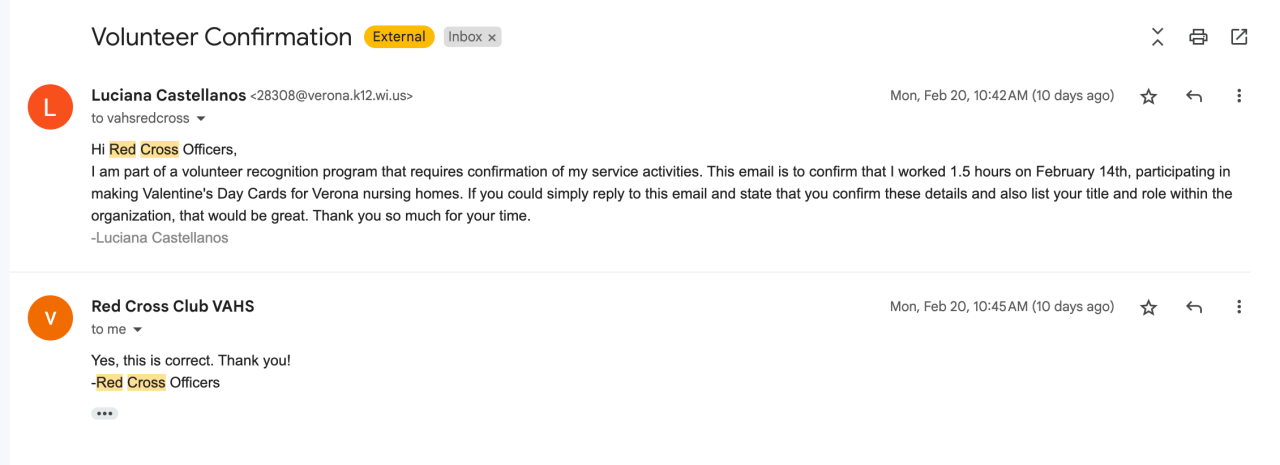Viewport: 1280px width, 465px height.
Task: Expand recipient details for "to me"
Action: [138, 330]
